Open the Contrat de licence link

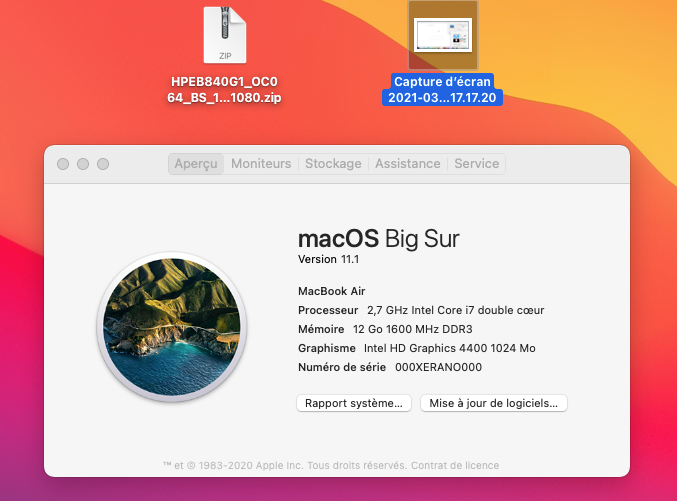click(x=455, y=466)
